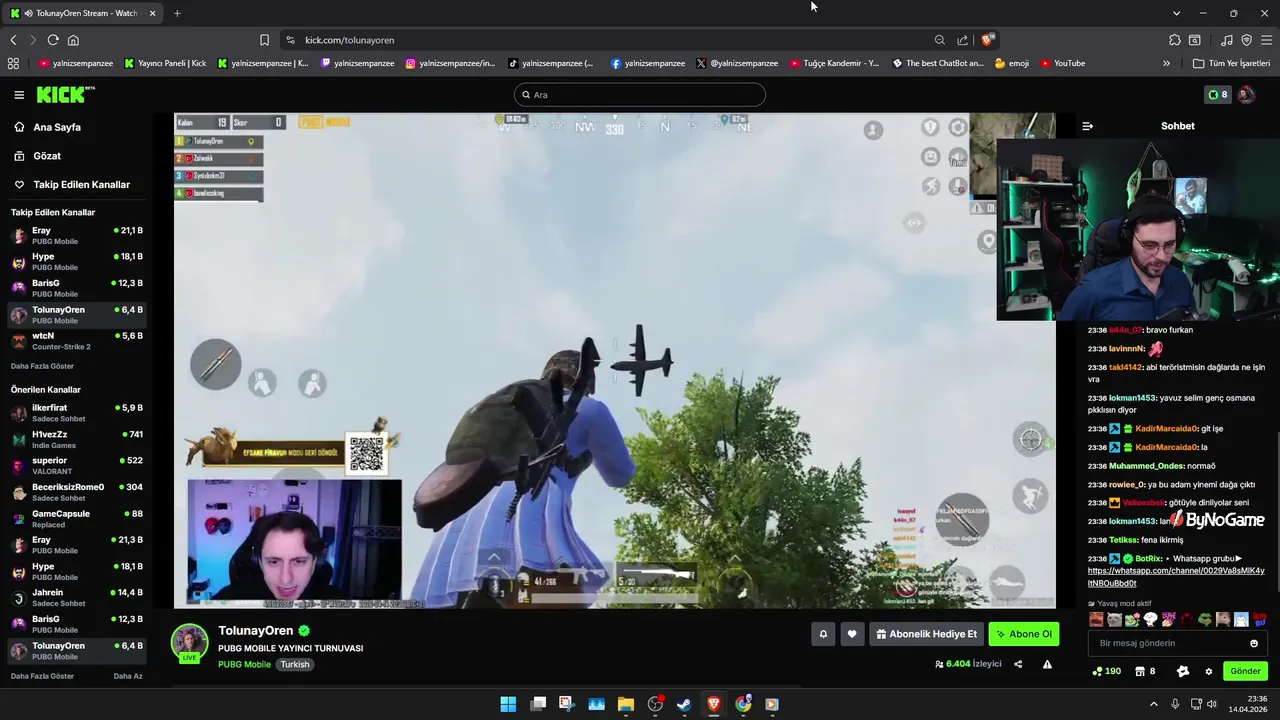Collapse list with Daha Az
This screenshot has width=1280, height=720.
click(x=128, y=676)
